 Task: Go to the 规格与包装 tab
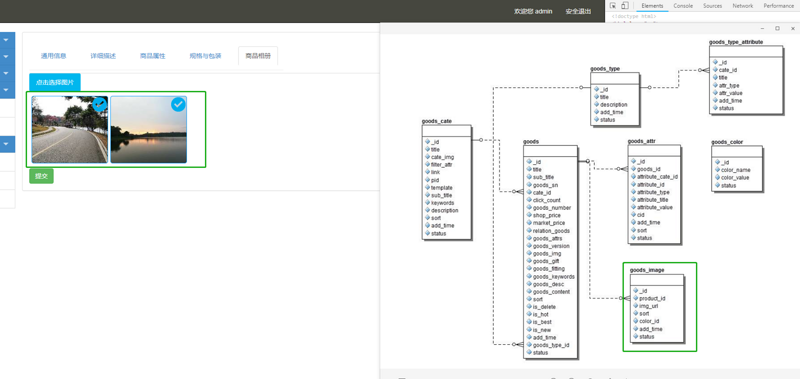(x=205, y=56)
